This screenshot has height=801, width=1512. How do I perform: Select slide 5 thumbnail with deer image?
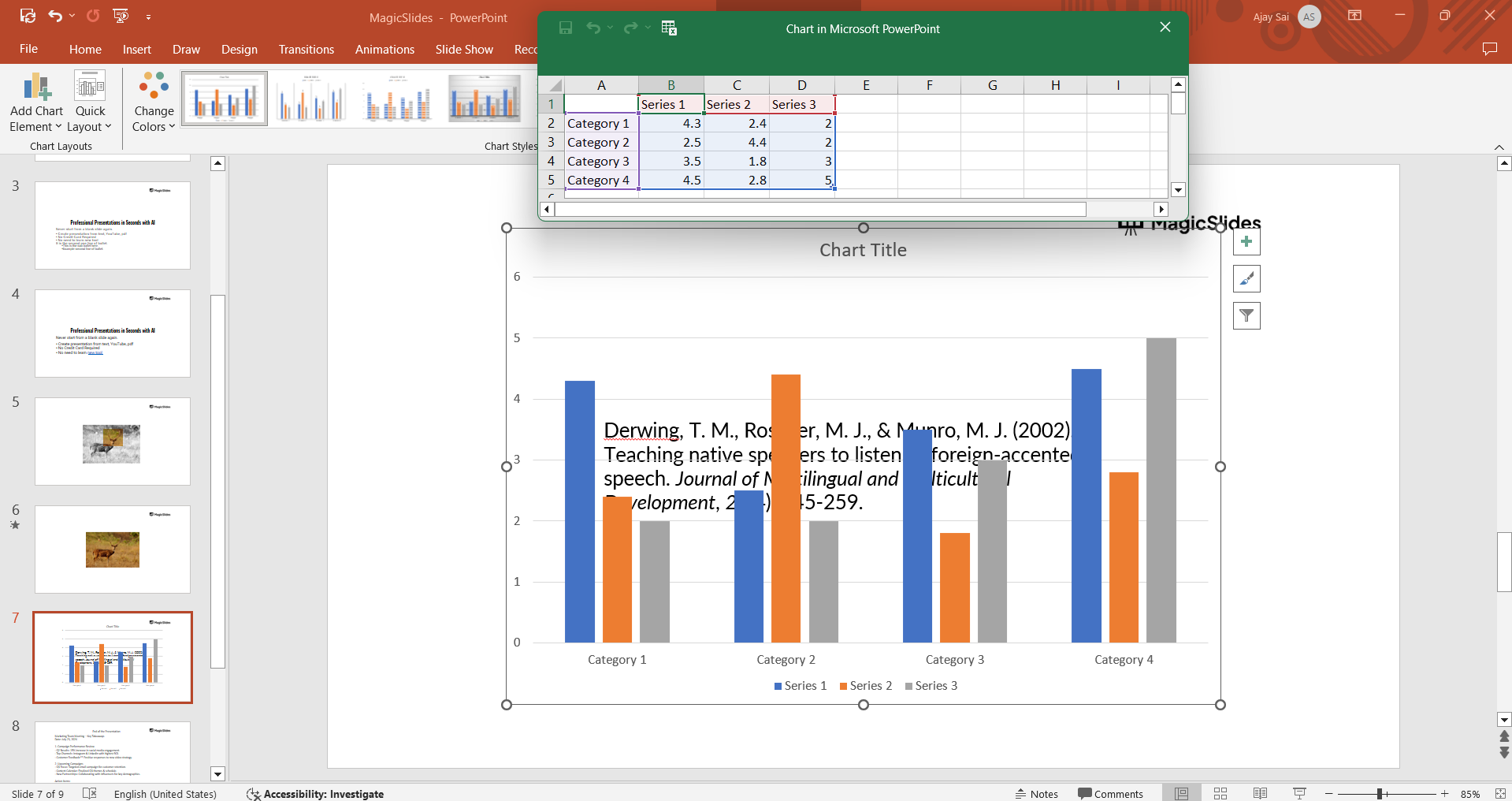tap(113, 441)
